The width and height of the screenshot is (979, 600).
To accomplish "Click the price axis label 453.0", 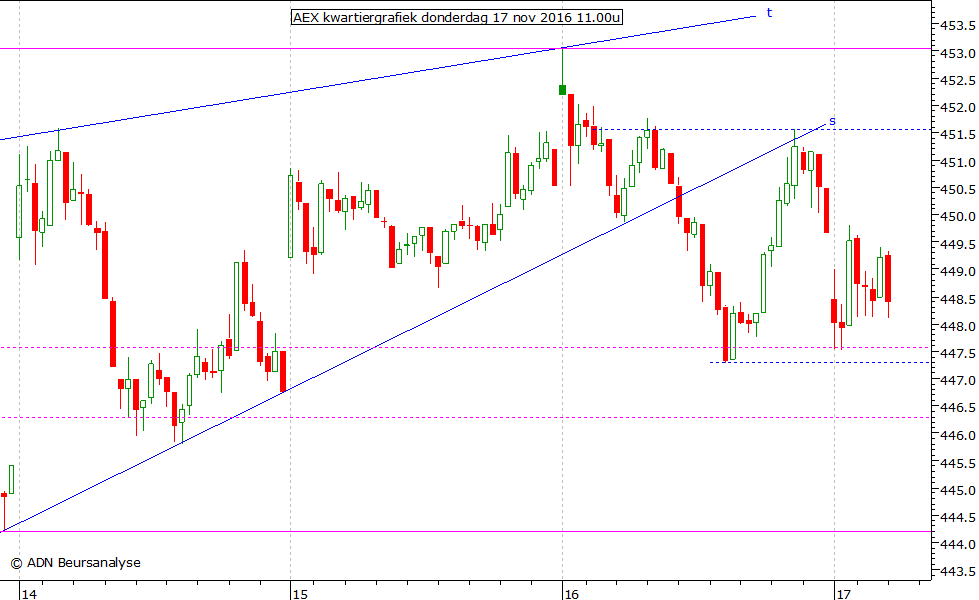I will 958,53.
